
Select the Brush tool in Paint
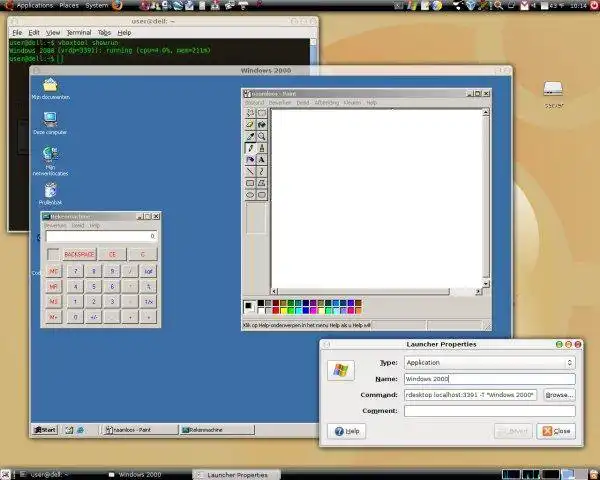pos(262,148)
